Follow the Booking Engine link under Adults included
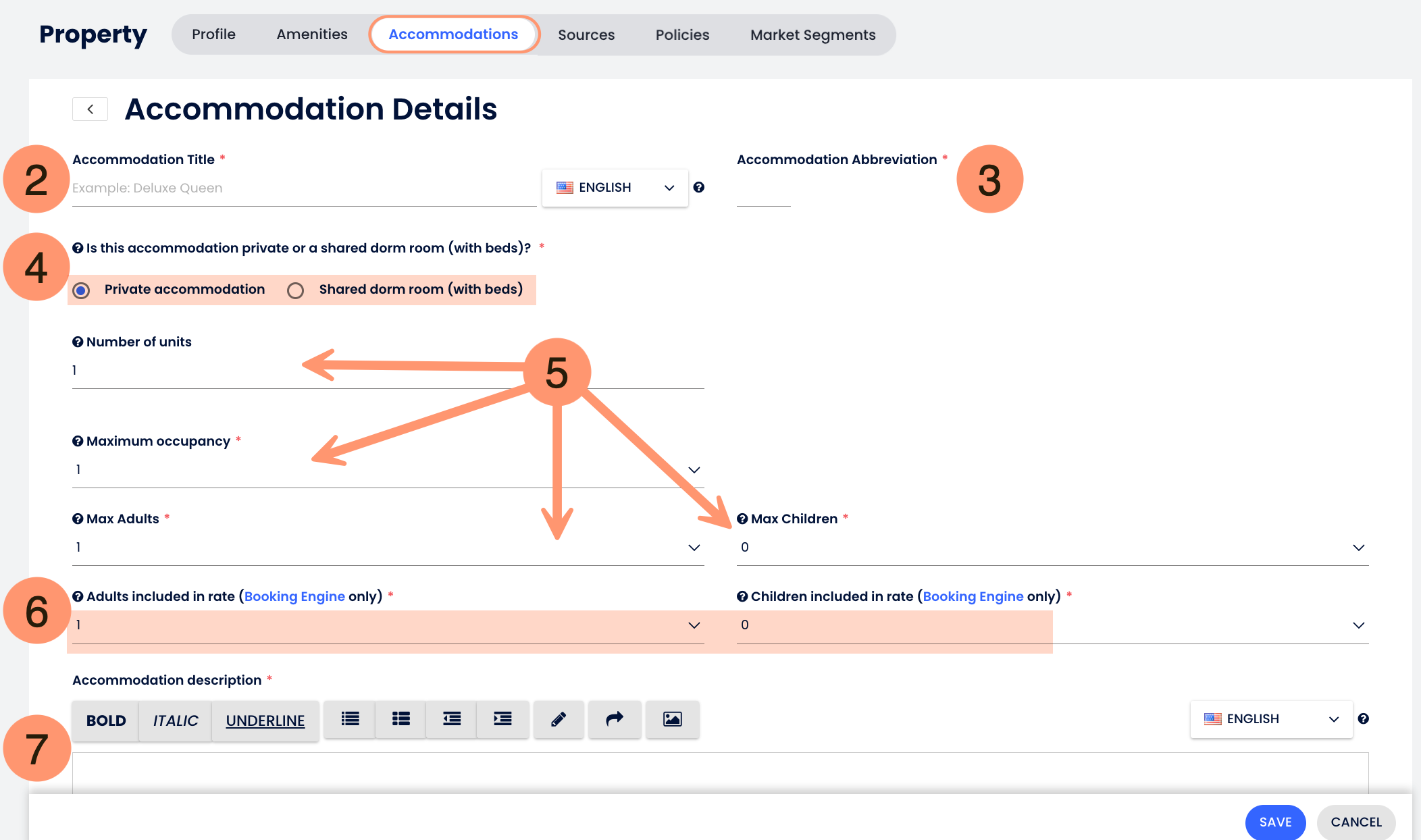The image size is (1421, 840). (x=294, y=596)
